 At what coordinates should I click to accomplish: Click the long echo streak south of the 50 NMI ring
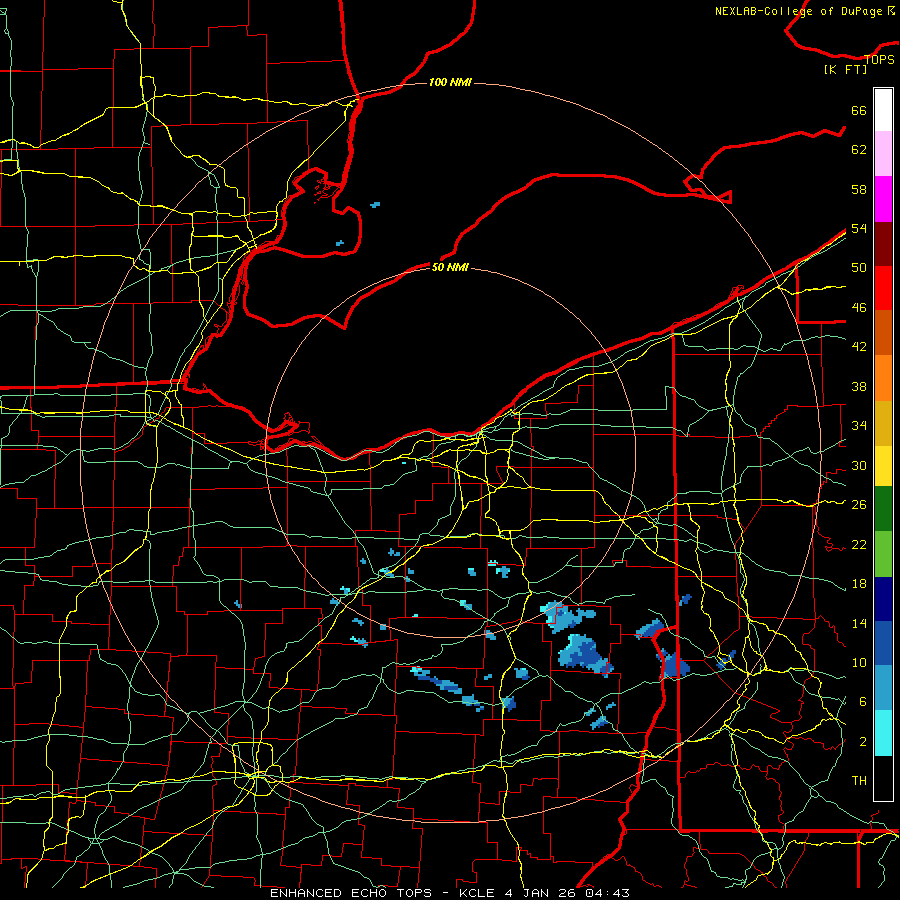point(447,688)
